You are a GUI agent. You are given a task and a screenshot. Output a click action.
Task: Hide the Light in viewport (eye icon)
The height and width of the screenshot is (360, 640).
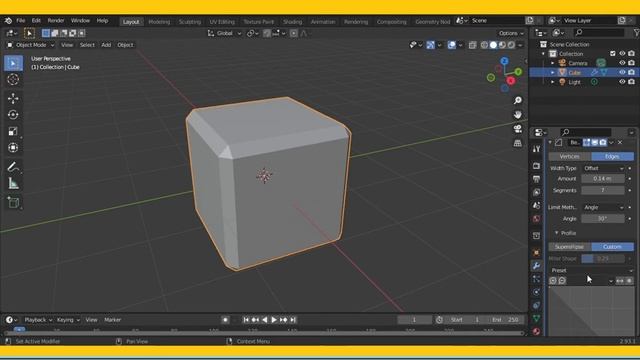click(622, 82)
